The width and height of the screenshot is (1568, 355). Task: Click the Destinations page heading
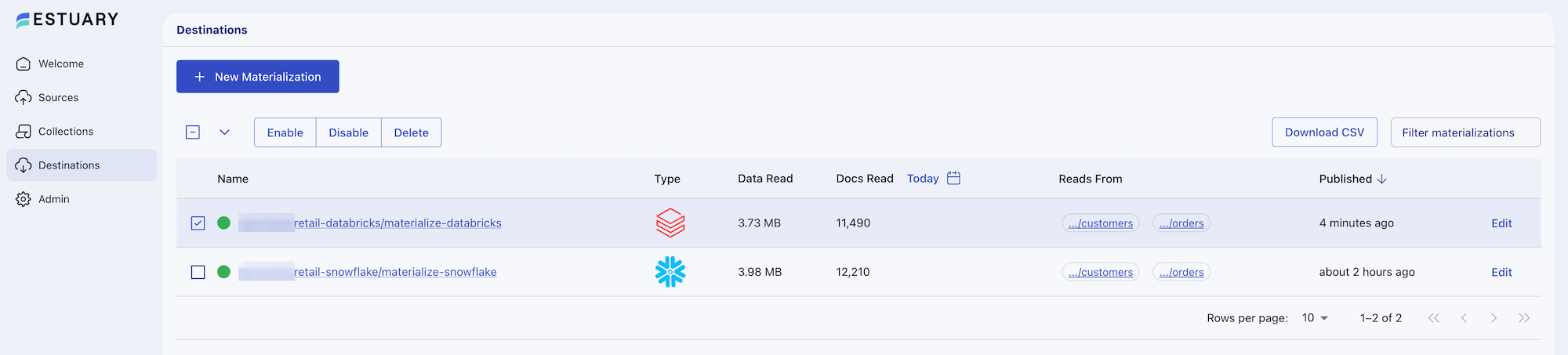(x=212, y=30)
